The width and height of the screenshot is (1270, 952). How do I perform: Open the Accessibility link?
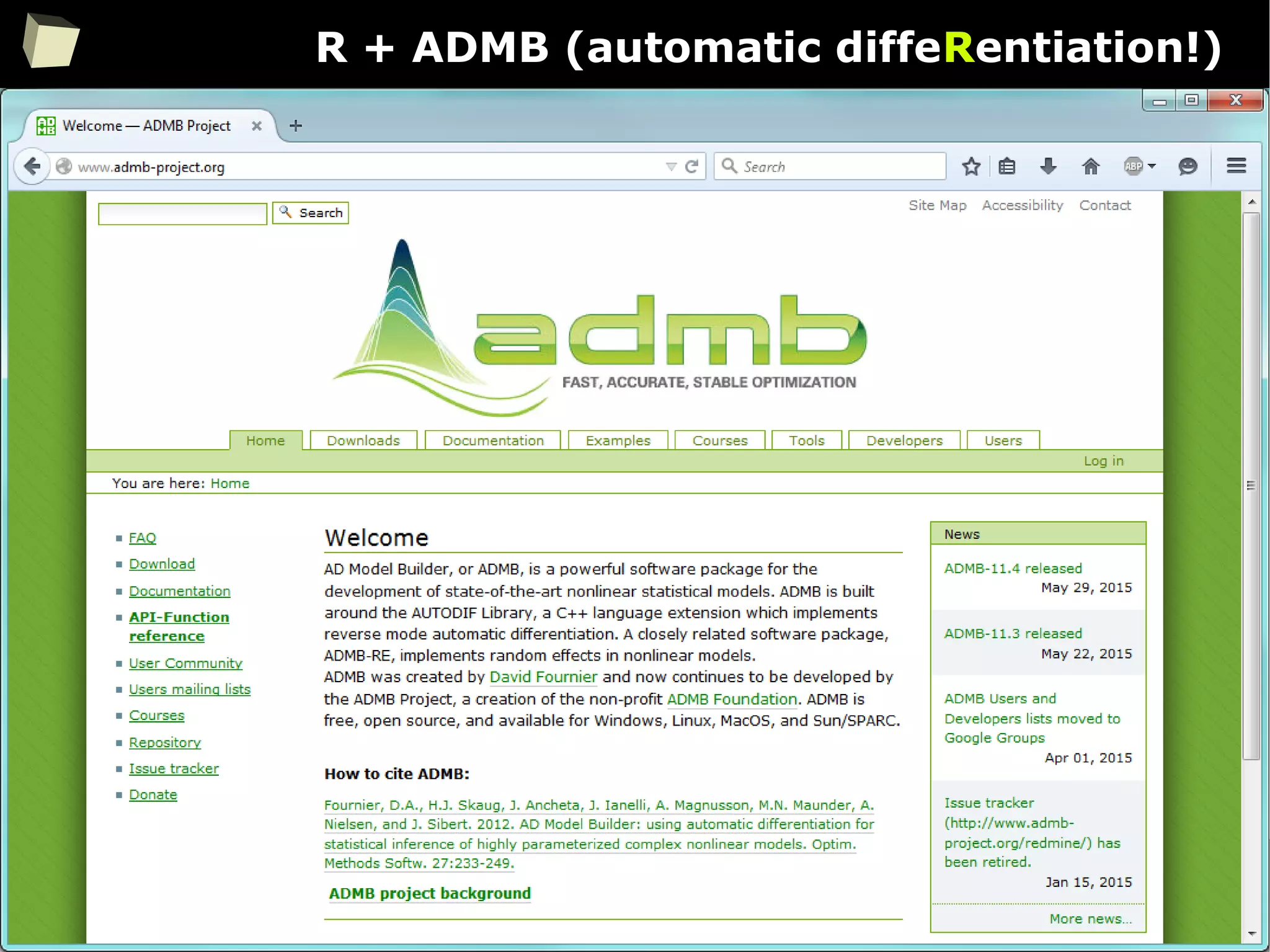click(x=1022, y=205)
